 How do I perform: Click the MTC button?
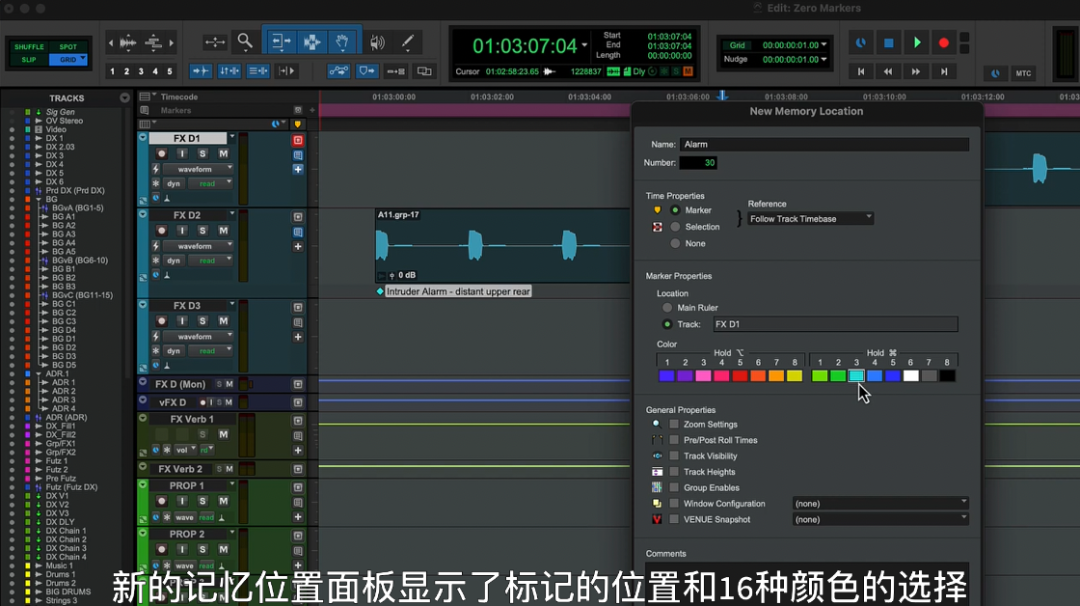point(1023,73)
